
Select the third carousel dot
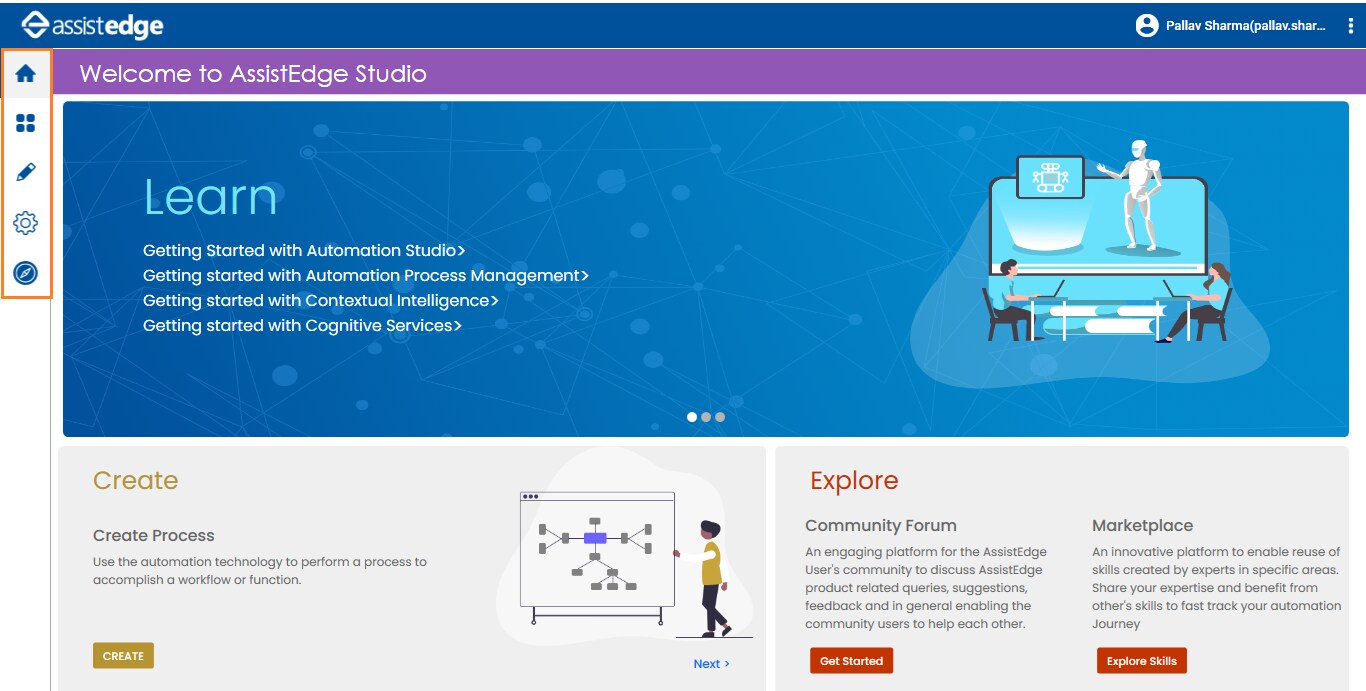pyautogui.click(x=718, y=417)
